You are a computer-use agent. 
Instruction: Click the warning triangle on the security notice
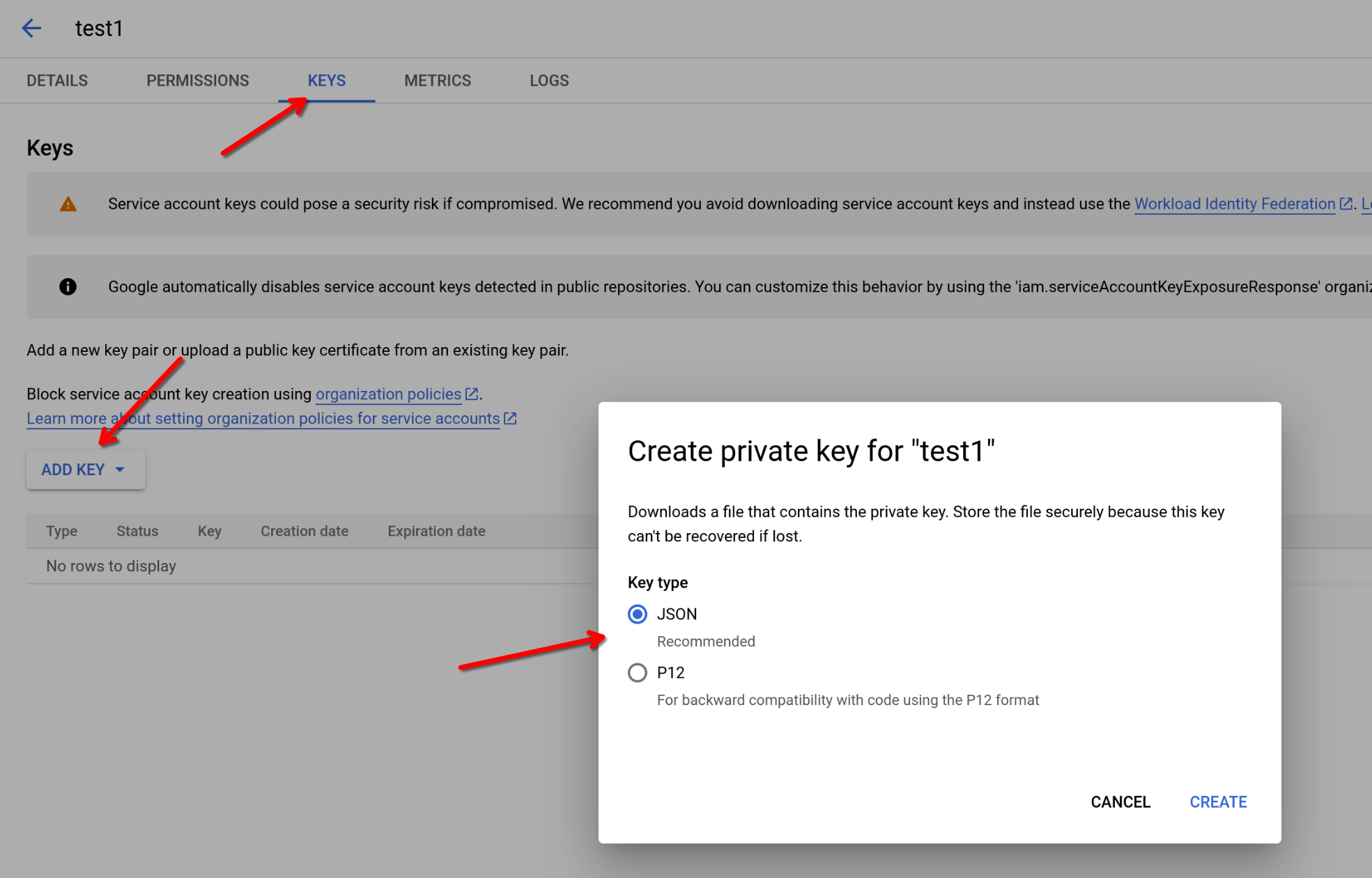point(68,203)
